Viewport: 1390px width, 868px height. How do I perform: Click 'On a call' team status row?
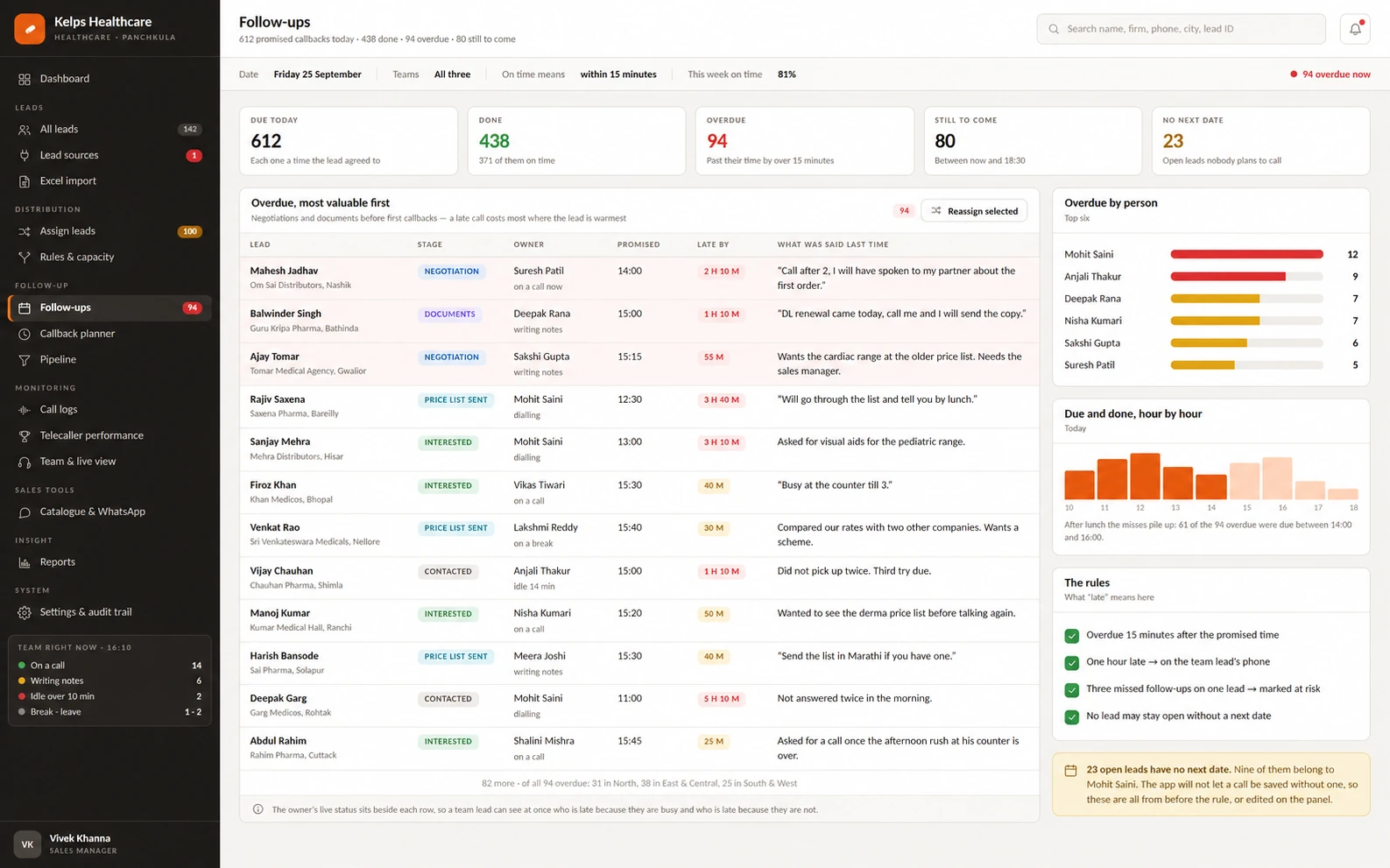(x=109, y=666)
